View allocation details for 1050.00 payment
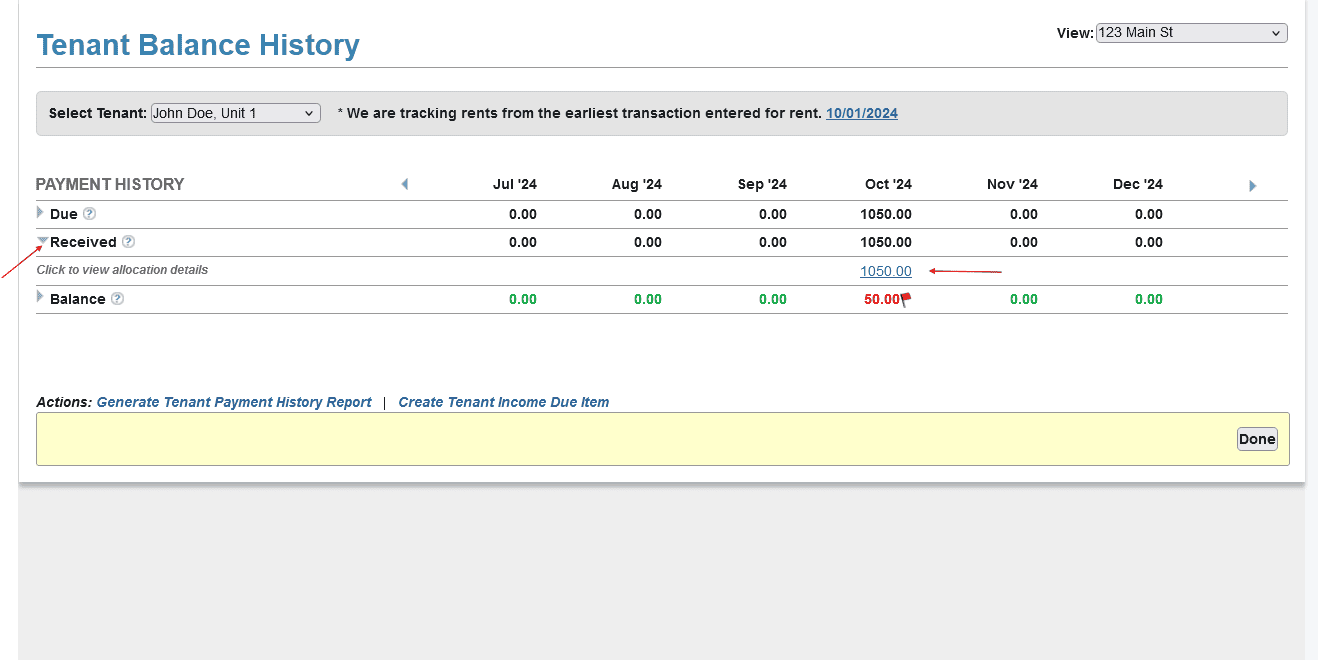Screen dimensions: 1318x660 tap(885, 271)
